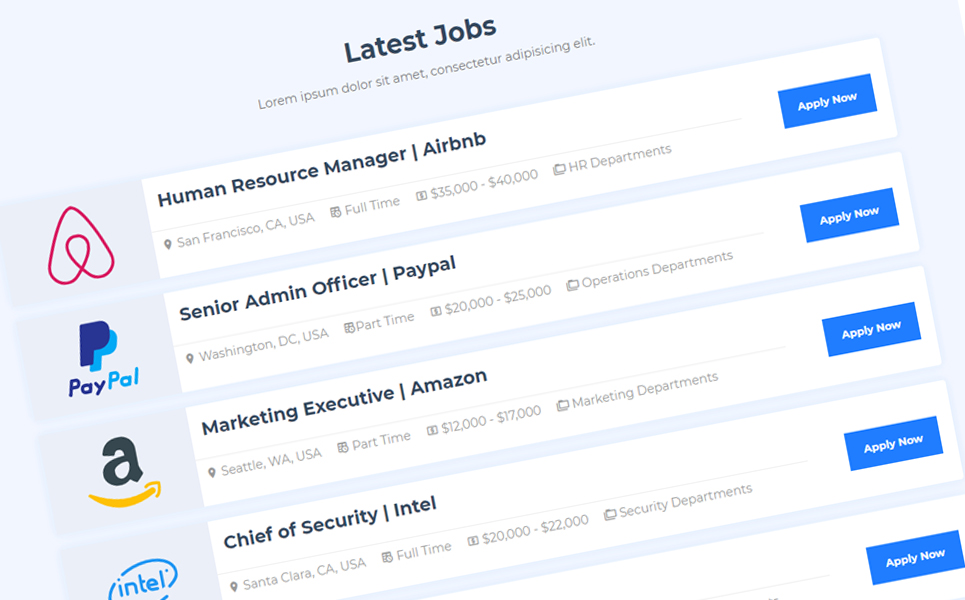Click salary icon next to $35,000 - $40,000
This screenshot has width=965, height=600.
click(x=422, y=196)
